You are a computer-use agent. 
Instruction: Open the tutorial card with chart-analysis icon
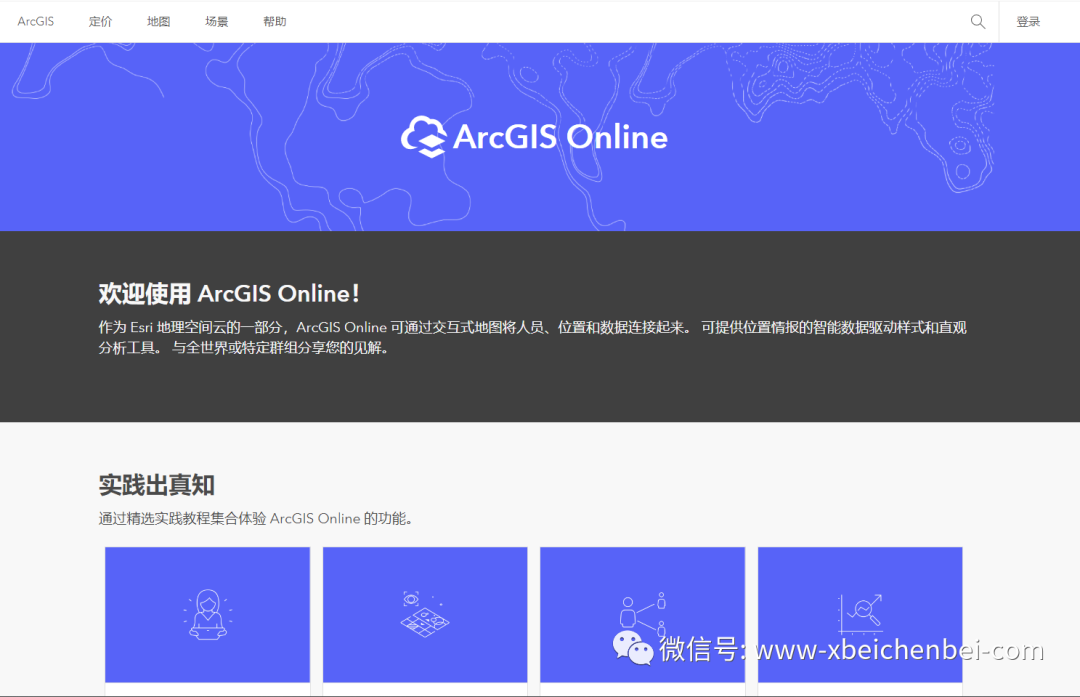click(x=860, y=614)
